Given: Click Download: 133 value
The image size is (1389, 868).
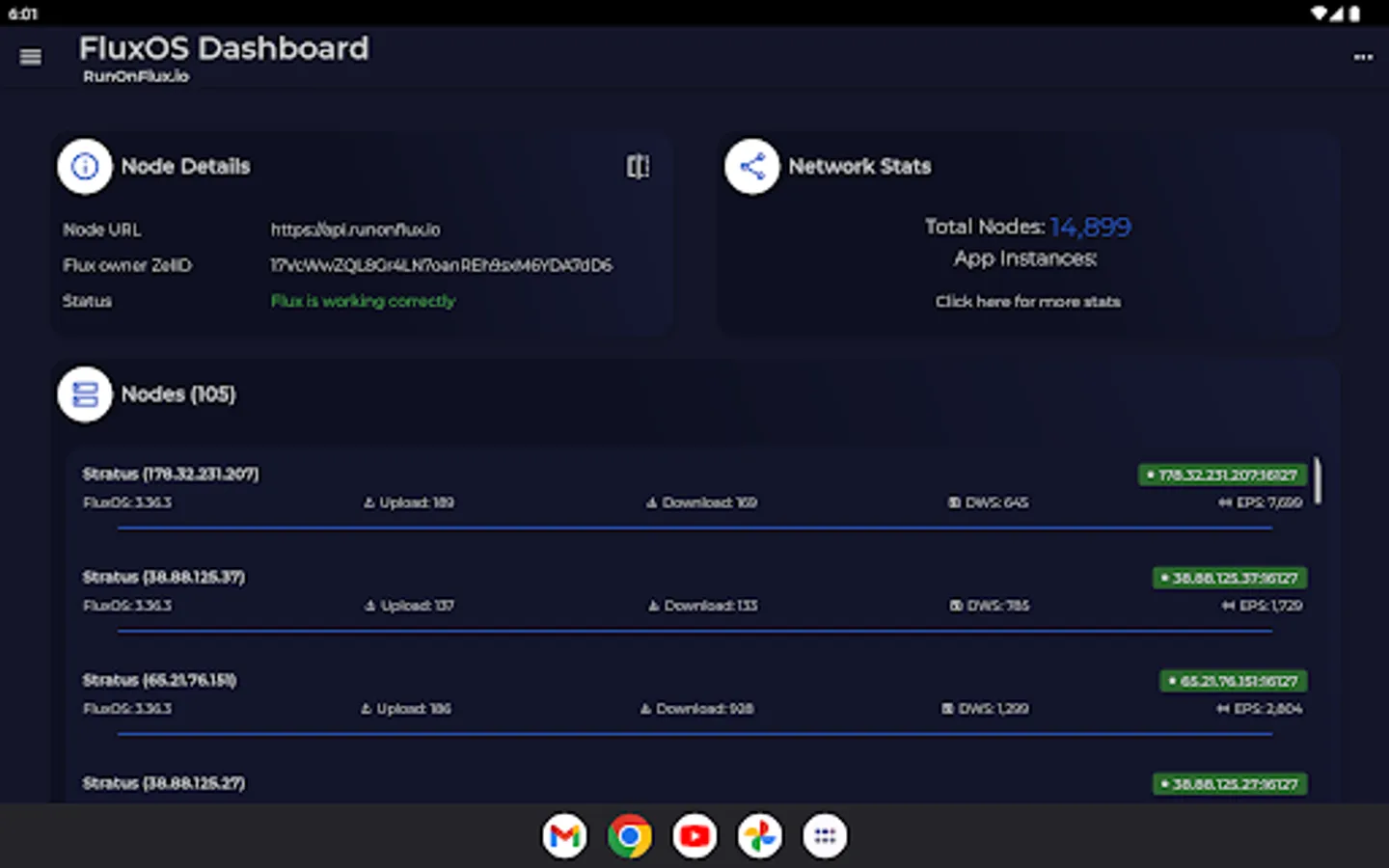Looking at the screenshot, I should pos(702,606).
